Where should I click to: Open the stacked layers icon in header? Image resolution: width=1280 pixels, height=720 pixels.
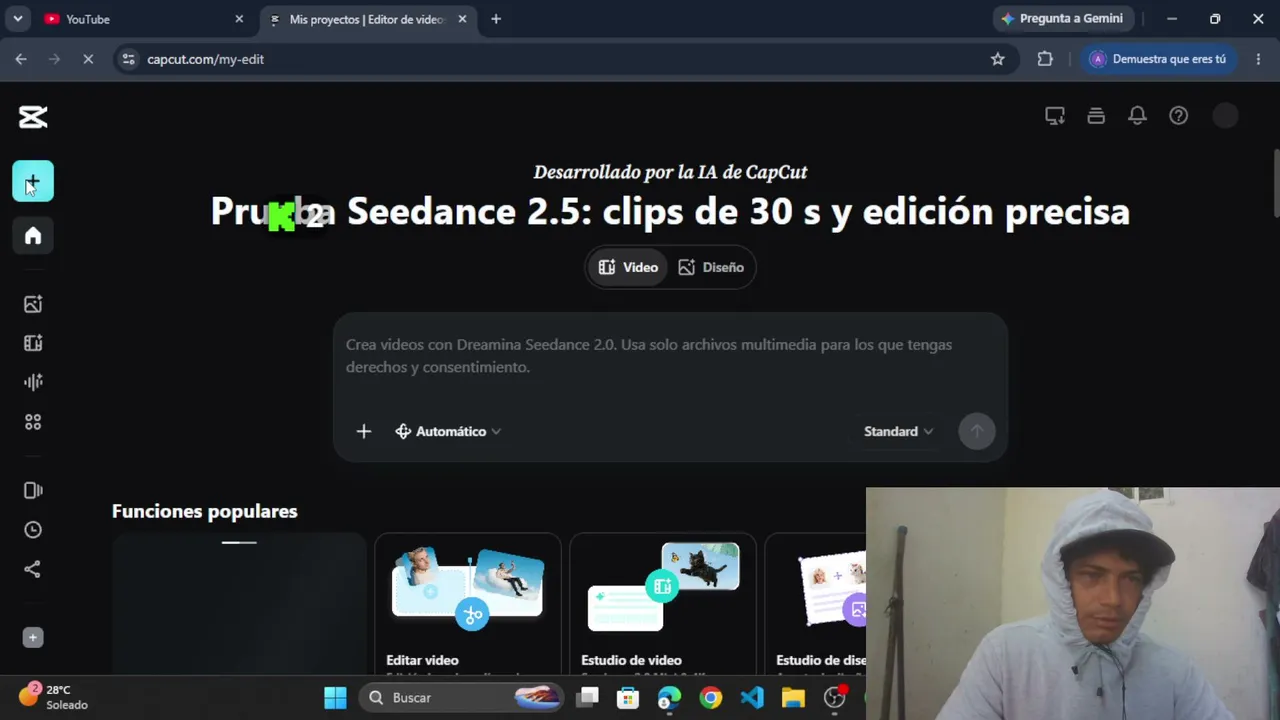click(1096, 116)
